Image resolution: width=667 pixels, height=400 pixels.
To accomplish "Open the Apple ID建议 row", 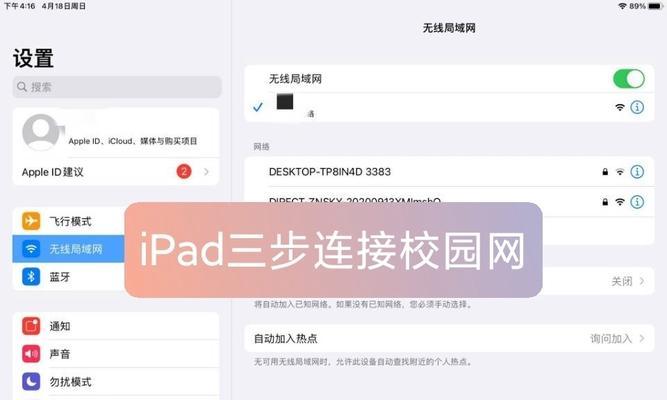I will [x=116, y=171].
